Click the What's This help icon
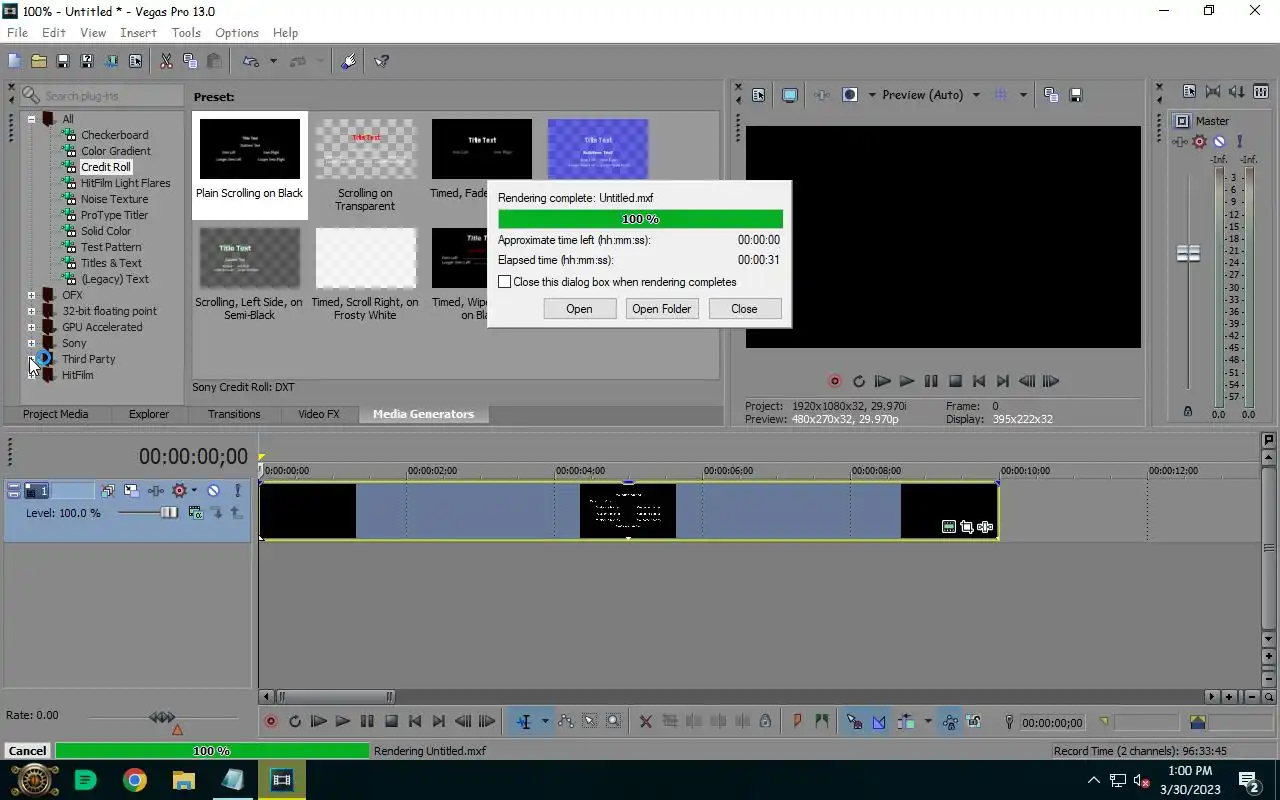 382,61
